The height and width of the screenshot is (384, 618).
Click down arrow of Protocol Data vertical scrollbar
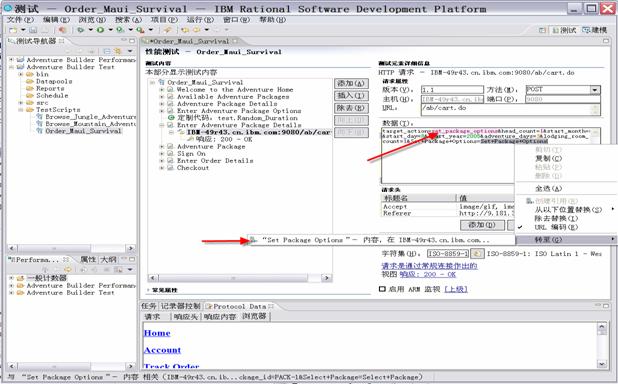click(x=601, y=363)
